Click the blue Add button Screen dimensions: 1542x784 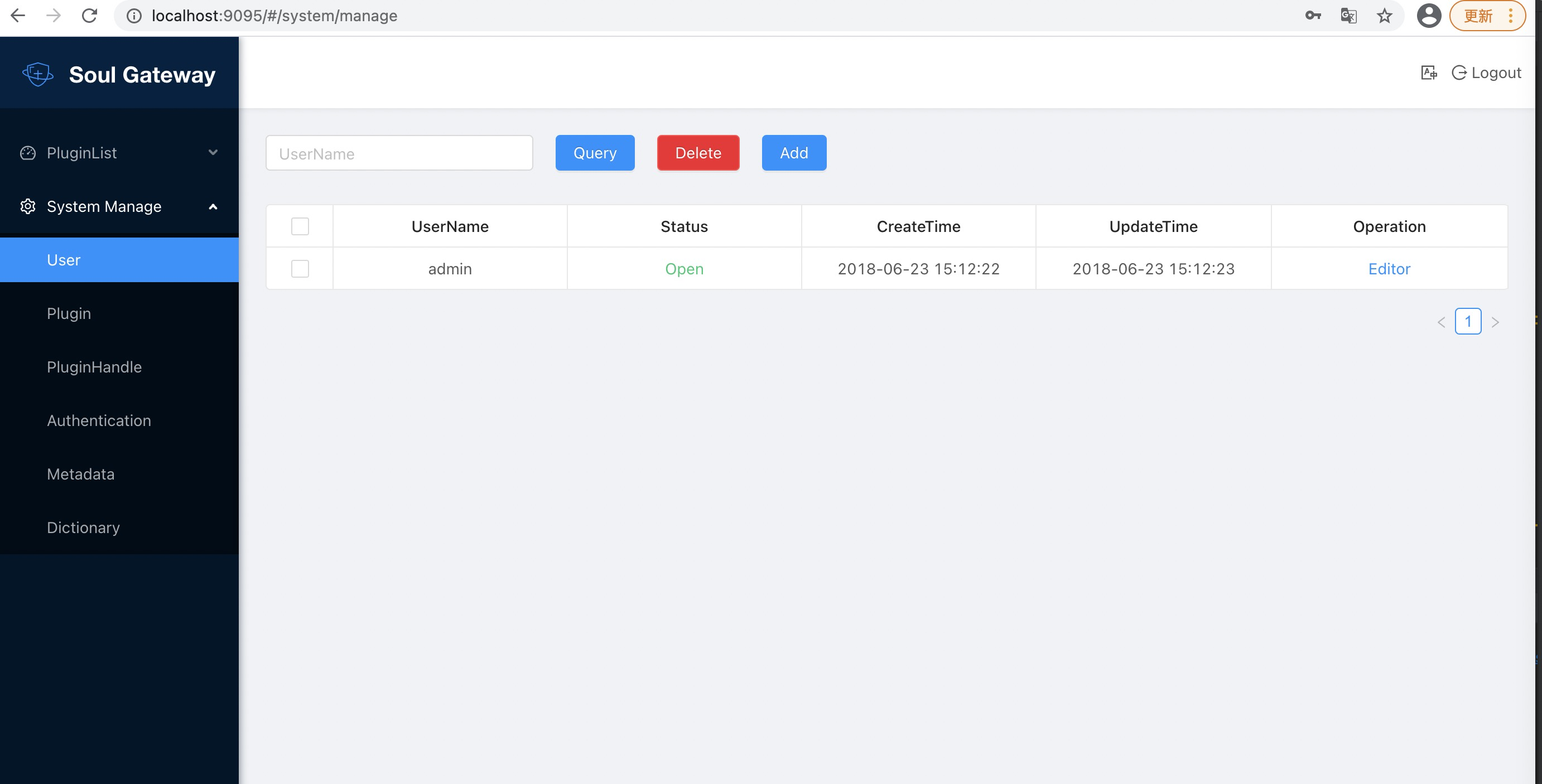[794, 153]
